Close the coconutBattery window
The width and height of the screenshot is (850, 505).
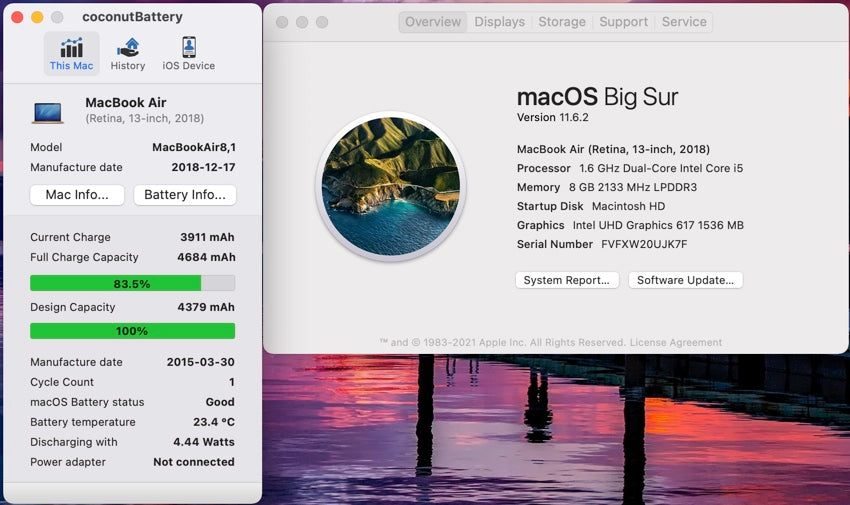click(17, 17)
